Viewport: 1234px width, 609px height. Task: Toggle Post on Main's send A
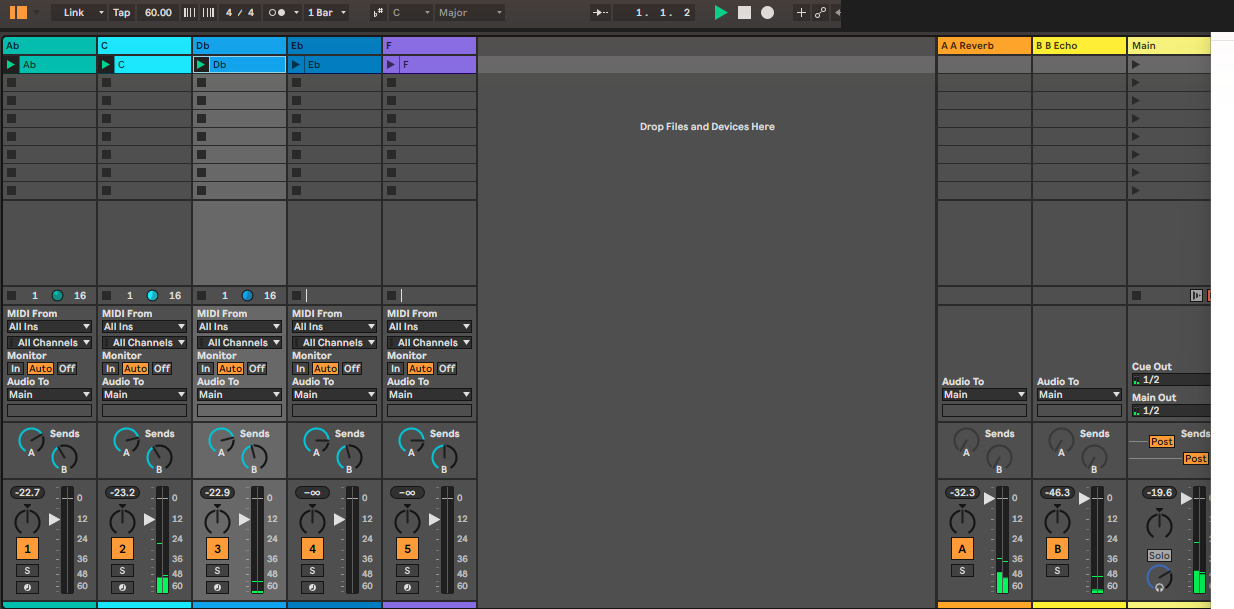(1162, 441)
